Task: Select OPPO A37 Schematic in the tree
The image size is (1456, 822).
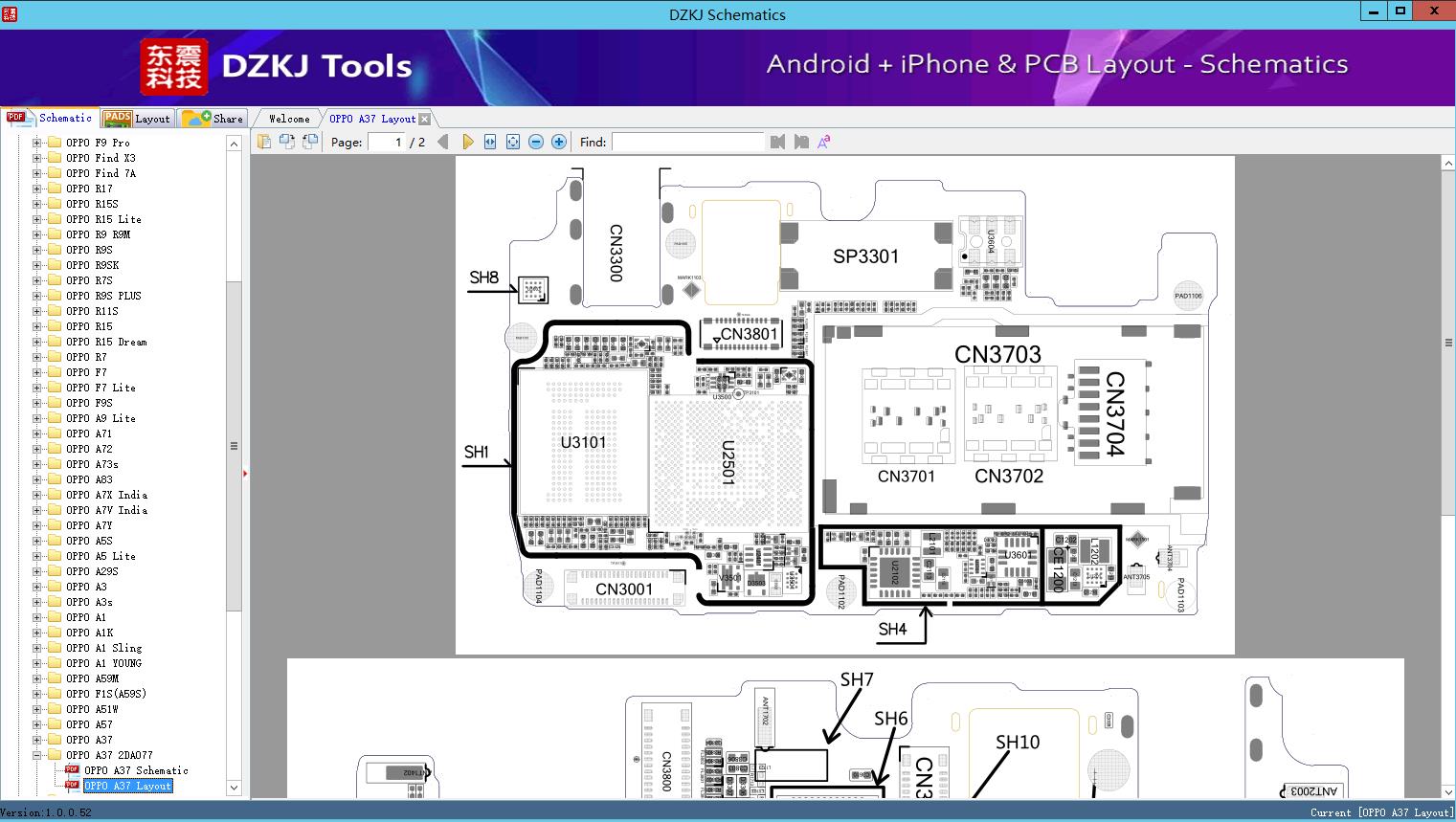Action: [136, 770]
